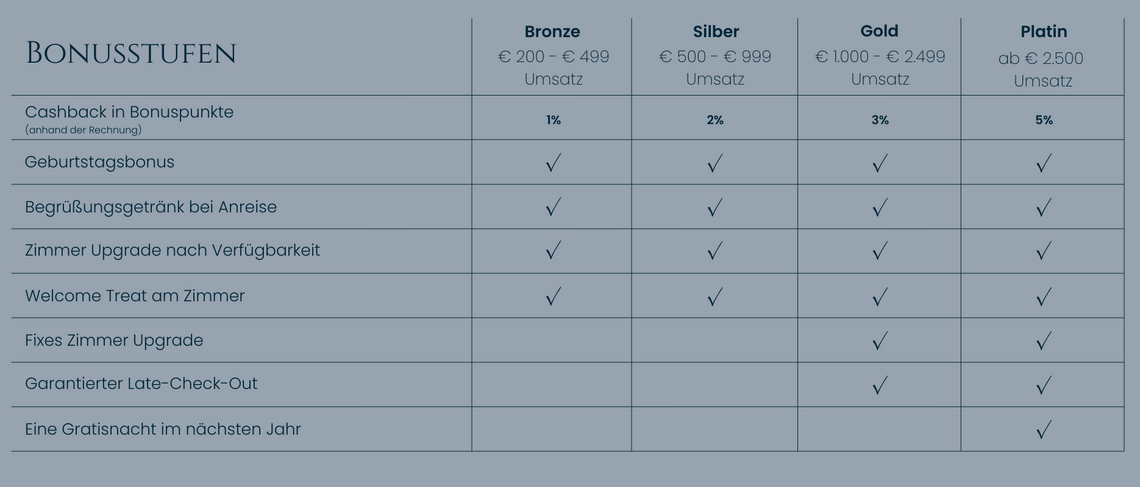Select the Bronze tier column header
This screenshot has width=1140, height=487.
tap(552, 32)
